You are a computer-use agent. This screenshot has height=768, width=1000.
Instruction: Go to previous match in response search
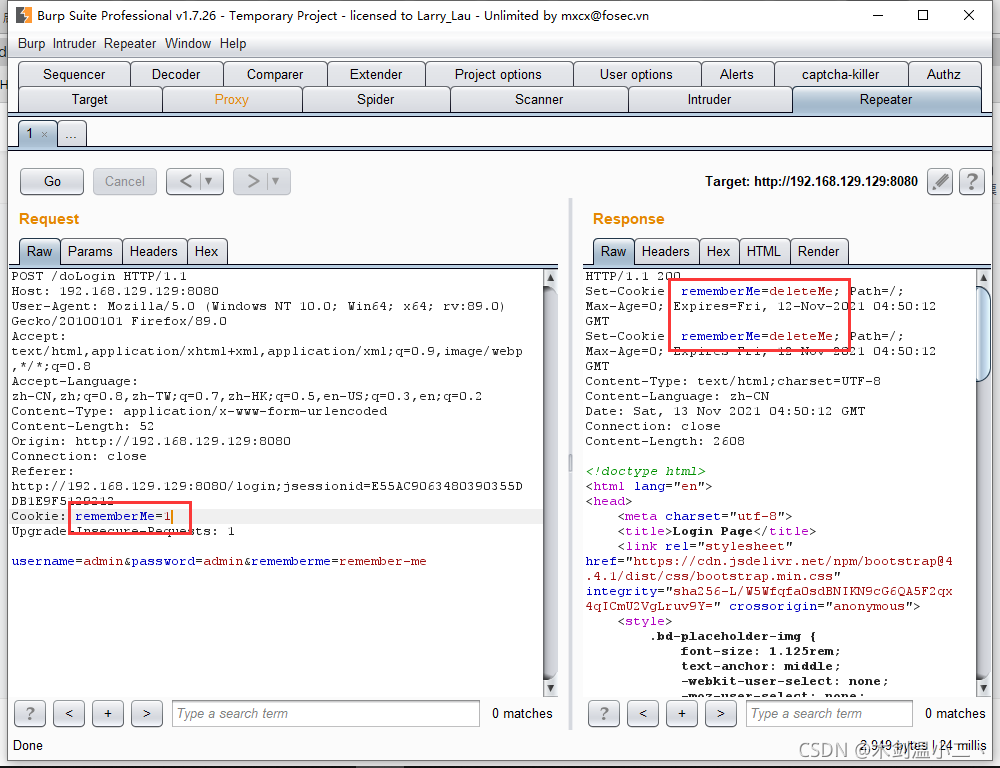pyautogui.click(x=643, y=713)
